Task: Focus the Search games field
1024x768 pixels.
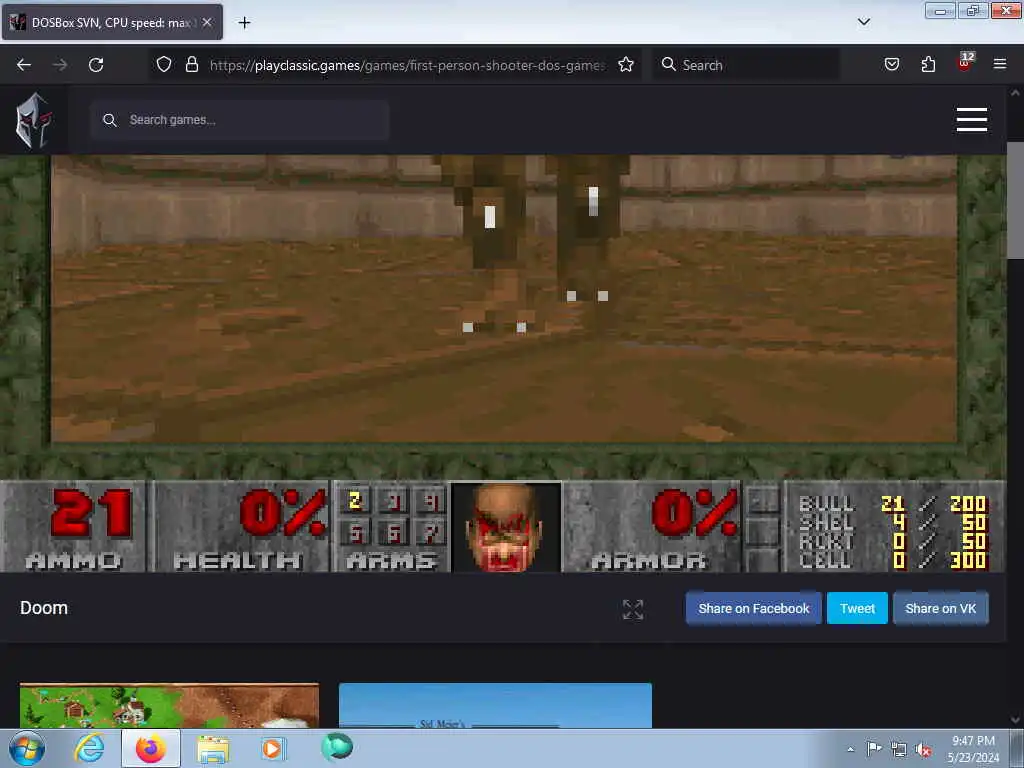Action: pyautogui.click(x=240, y=120)
